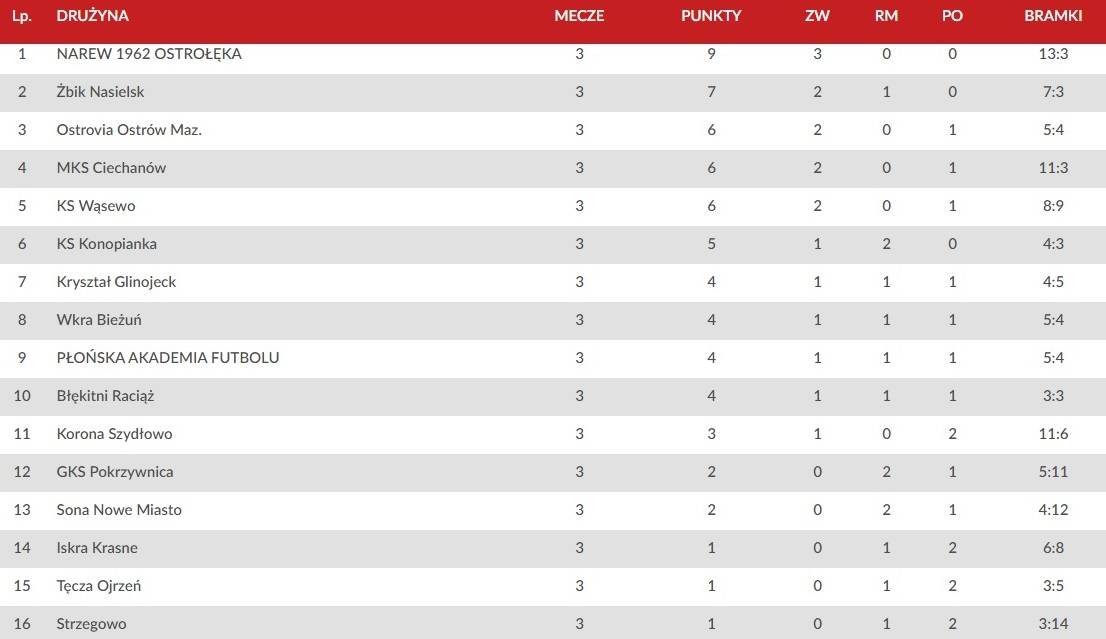Click the Lp. column header
1106x639 pixels.
(x=22, y=16)
